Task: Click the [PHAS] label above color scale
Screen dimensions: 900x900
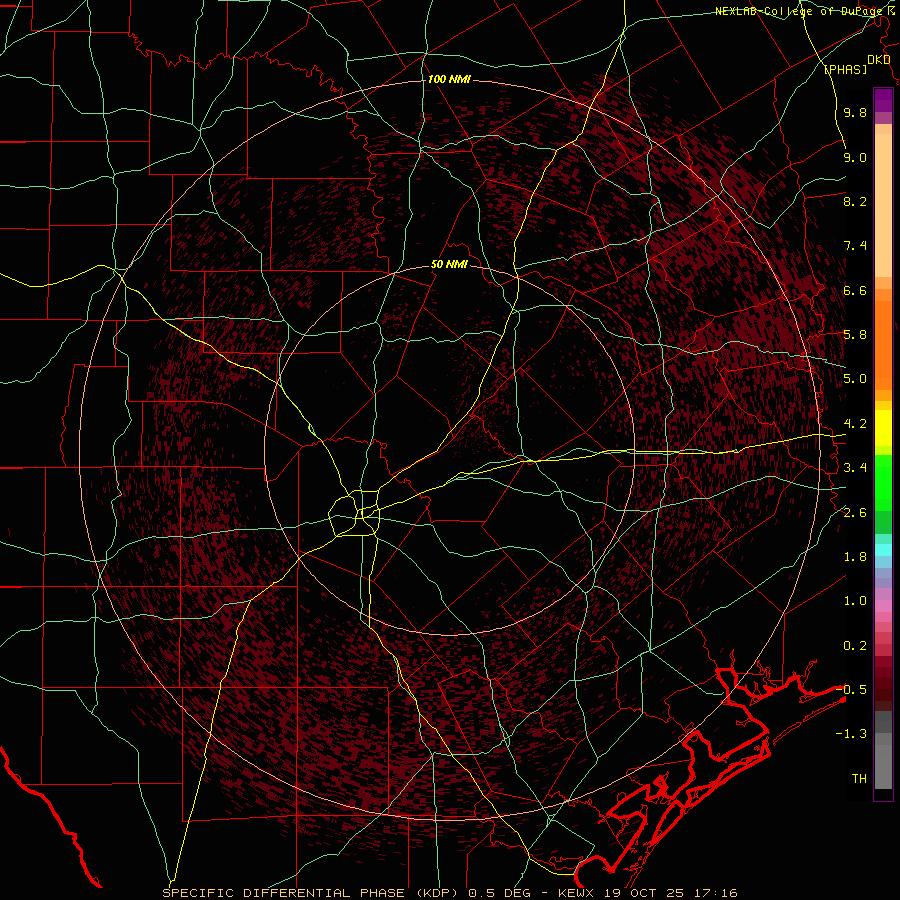Action: [845, 69]
